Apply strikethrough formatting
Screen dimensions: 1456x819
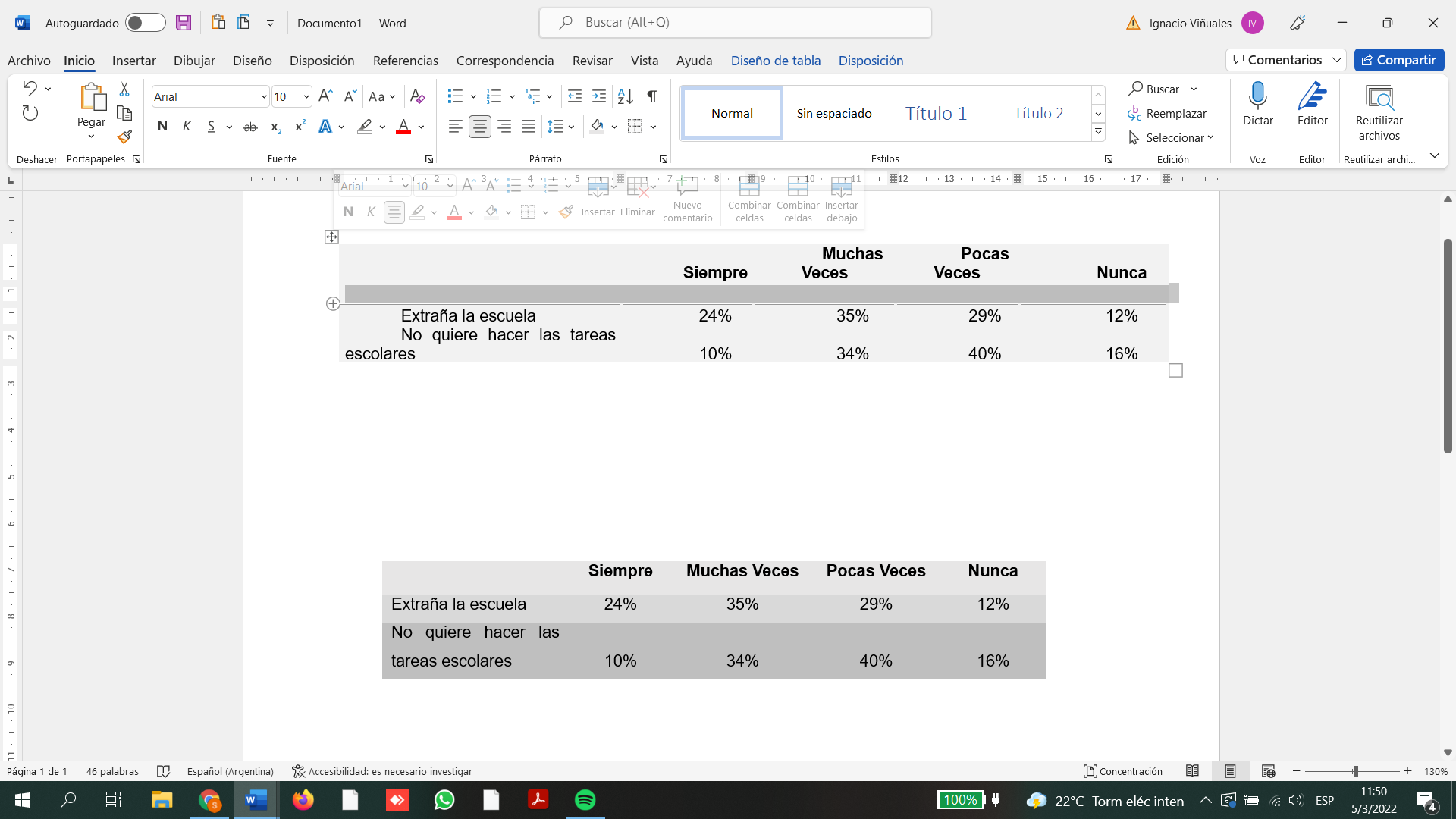[250, 127]
